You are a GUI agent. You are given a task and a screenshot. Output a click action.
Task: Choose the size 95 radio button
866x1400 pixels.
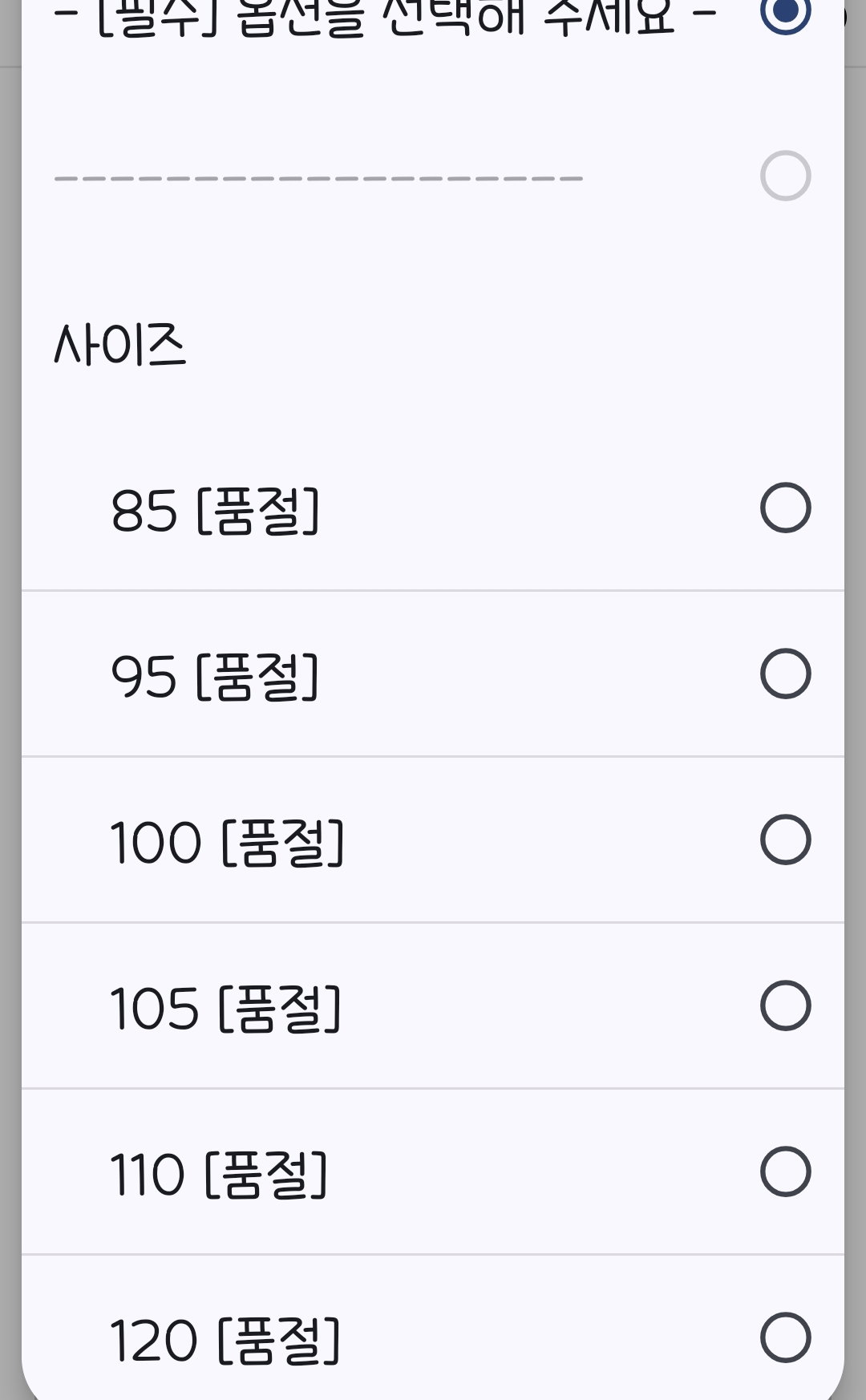785,674
